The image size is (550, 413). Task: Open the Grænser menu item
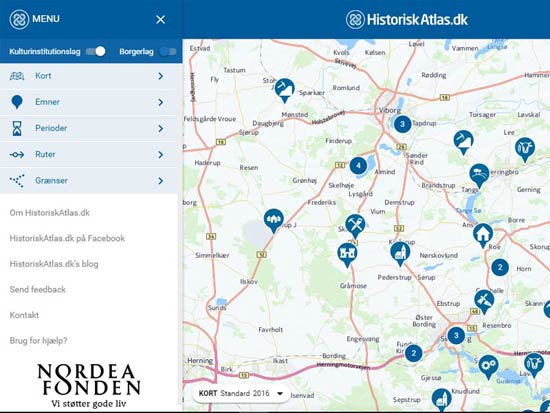point(89,181)
